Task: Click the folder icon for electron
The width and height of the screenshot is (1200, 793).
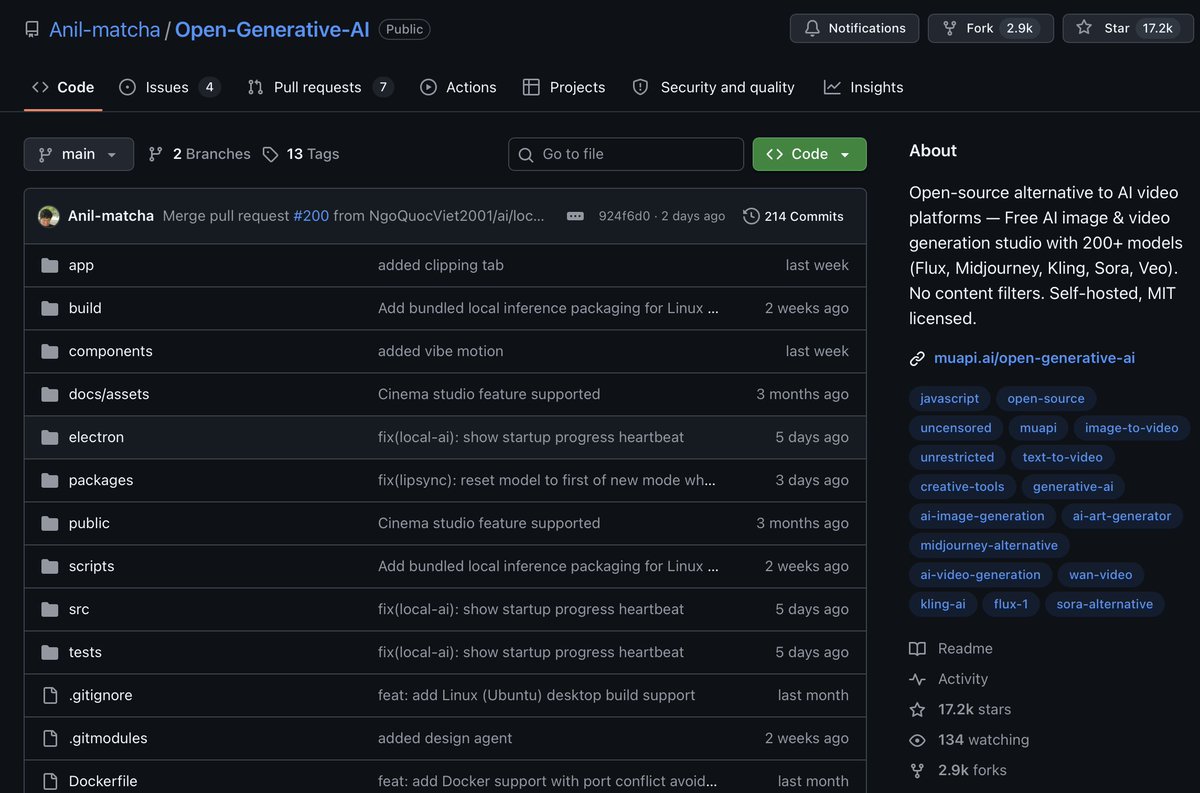Action: pos(50,437)
